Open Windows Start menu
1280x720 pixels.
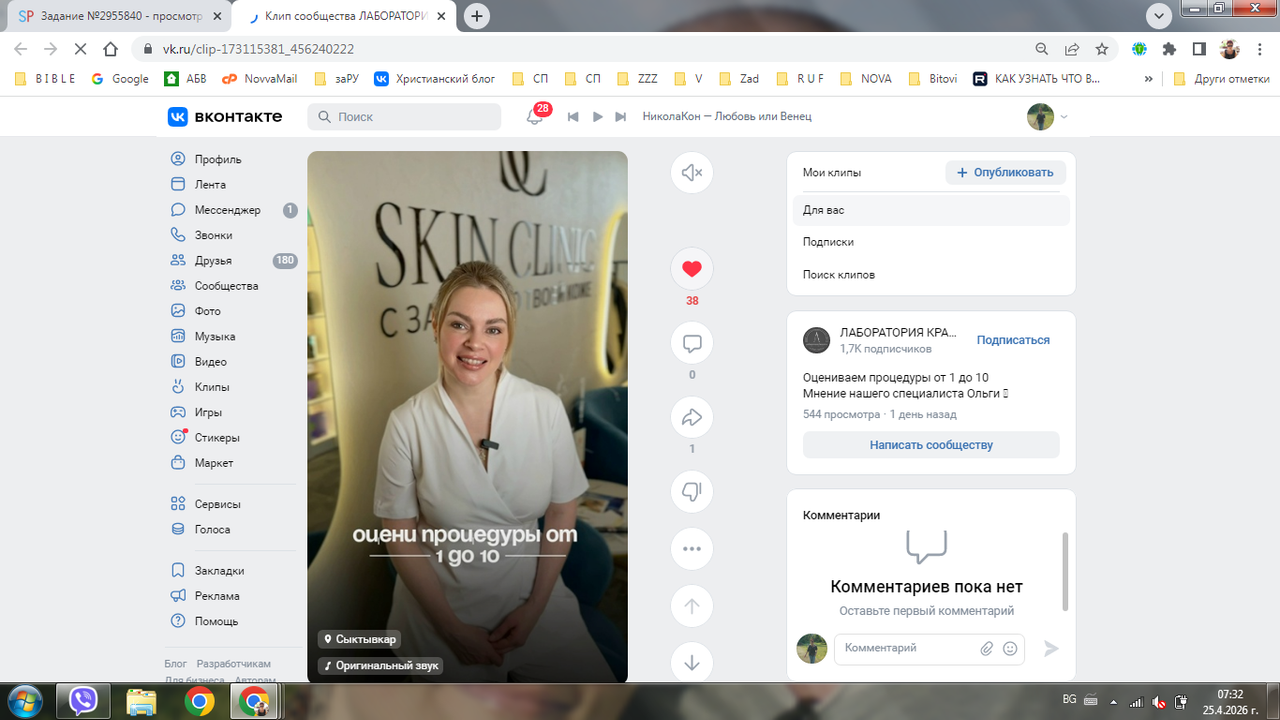pos(24,701)
